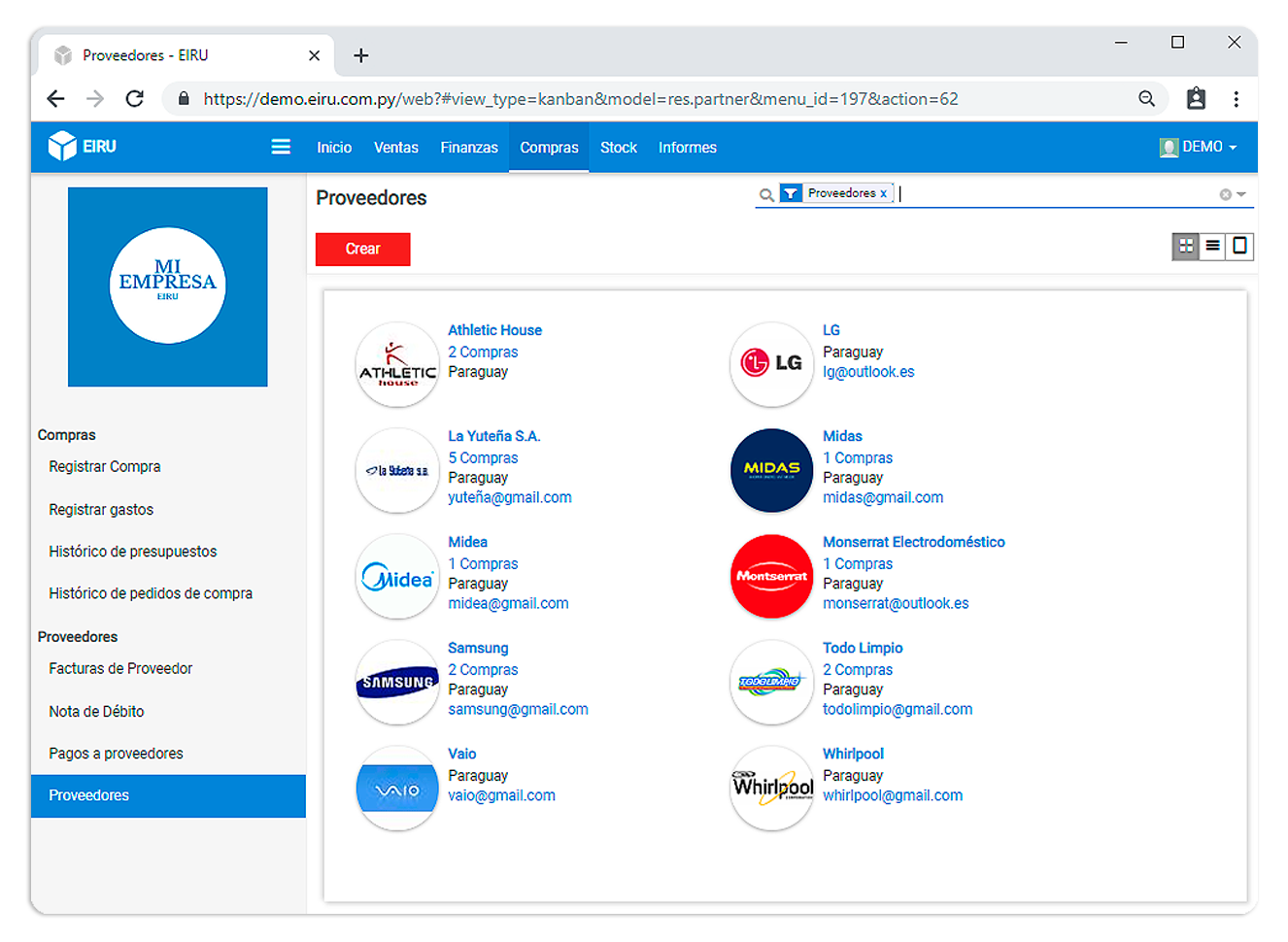Click the La Yuteña logo thumbnail

tap(397, 470)
